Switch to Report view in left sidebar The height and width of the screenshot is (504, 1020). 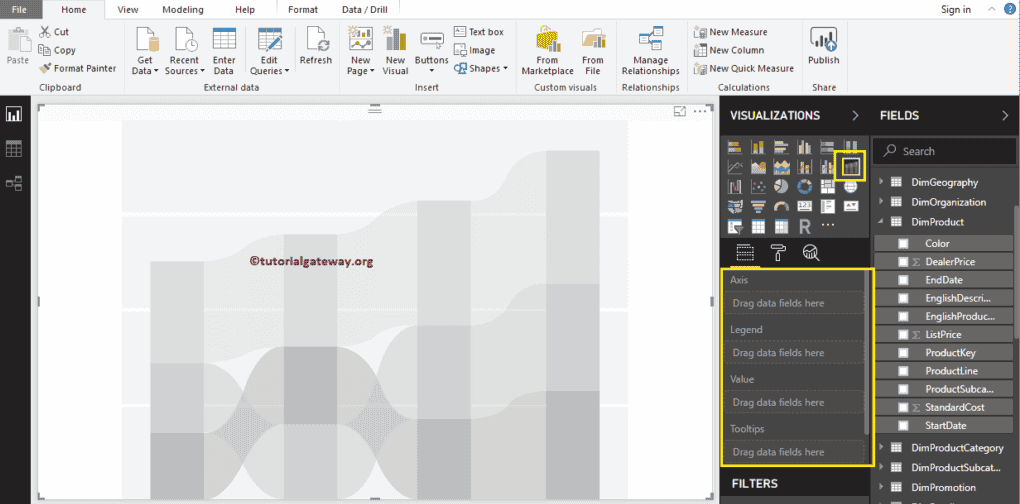14,115
